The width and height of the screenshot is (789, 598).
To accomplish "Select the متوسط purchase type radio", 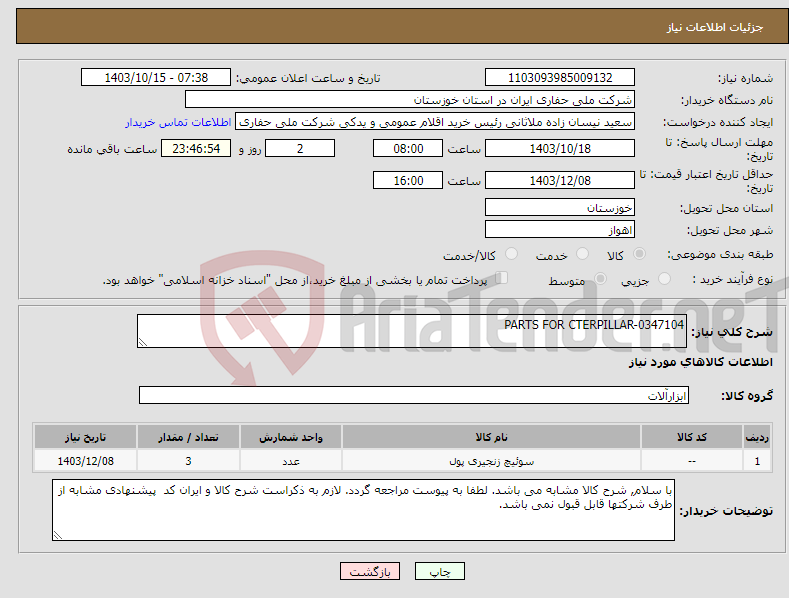I will [x=600, y=278].
